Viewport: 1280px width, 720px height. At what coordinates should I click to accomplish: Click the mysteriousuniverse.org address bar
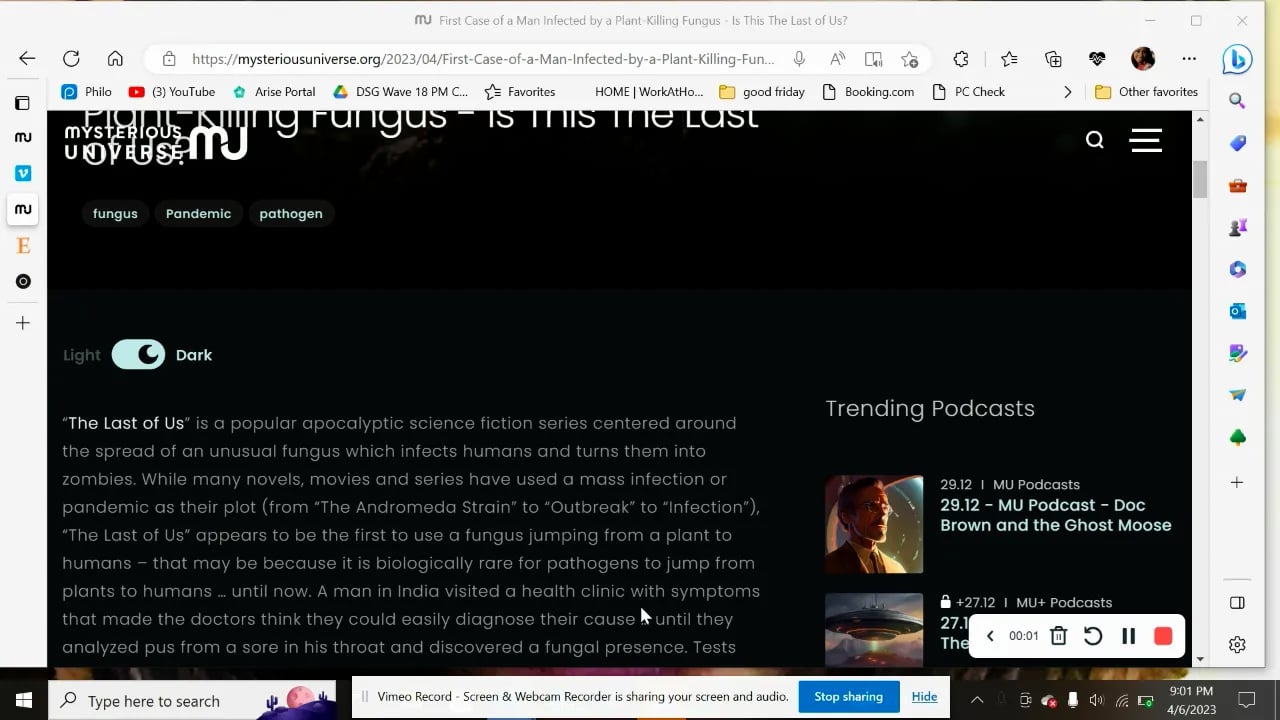coord(483,59)
